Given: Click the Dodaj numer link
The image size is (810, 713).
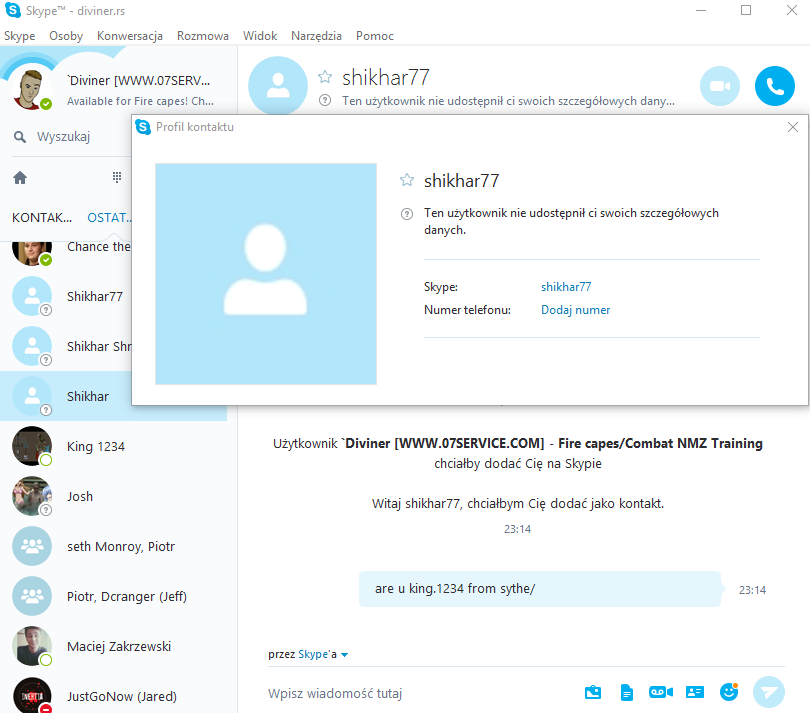Looking at the screenshot, I should (x=575, y=310).
